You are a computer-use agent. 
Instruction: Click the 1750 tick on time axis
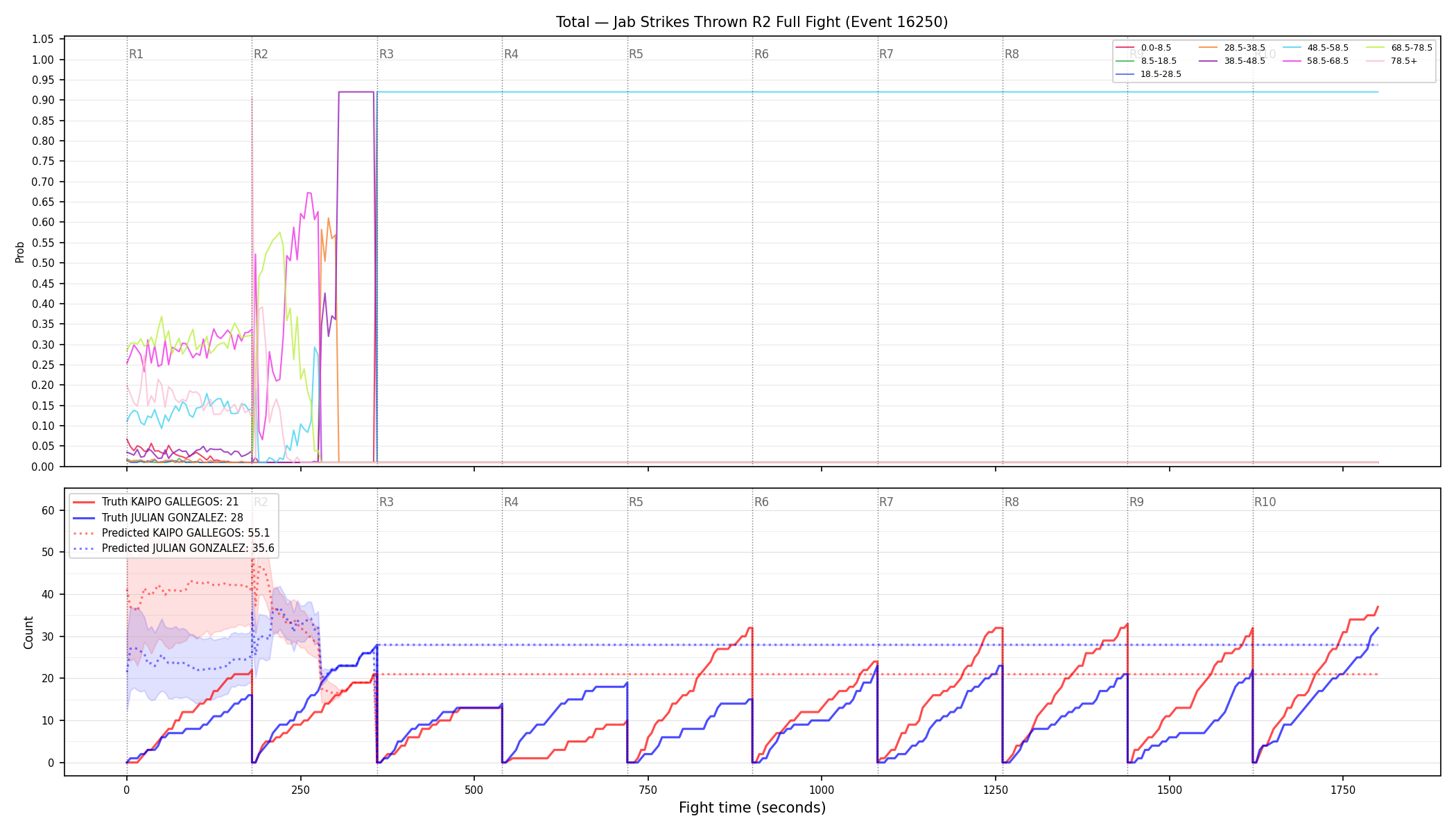click(x=1343, y=790)
